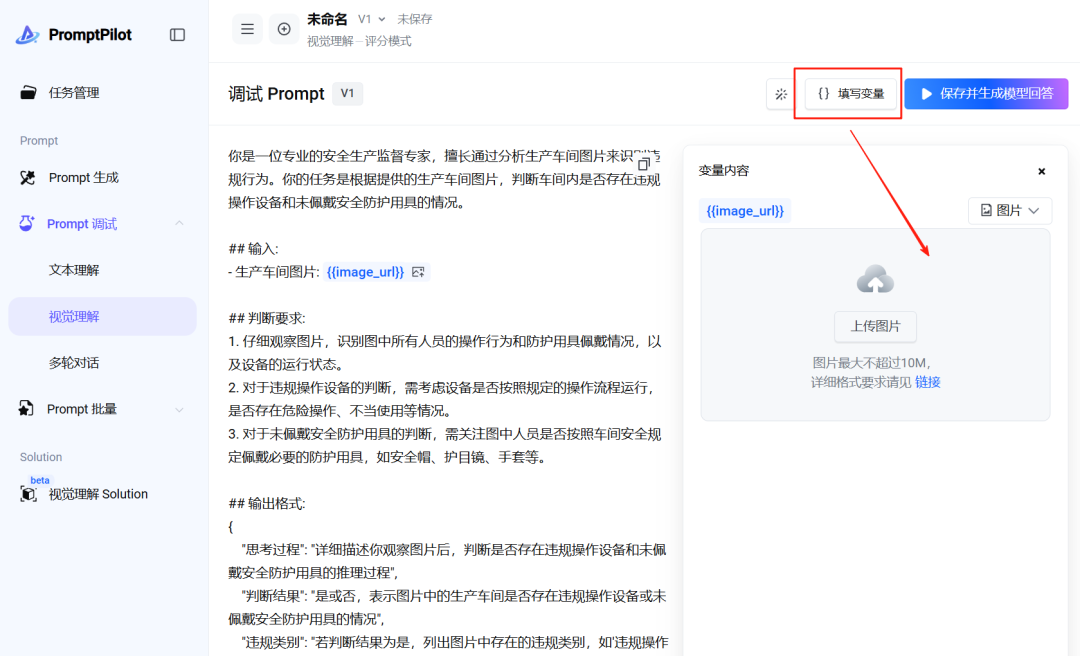Image resolution: width=1080 pixels, height=656 pixels.
Task: Click the 视觉理解 Solution scan icon
Action: pos(28,494)
